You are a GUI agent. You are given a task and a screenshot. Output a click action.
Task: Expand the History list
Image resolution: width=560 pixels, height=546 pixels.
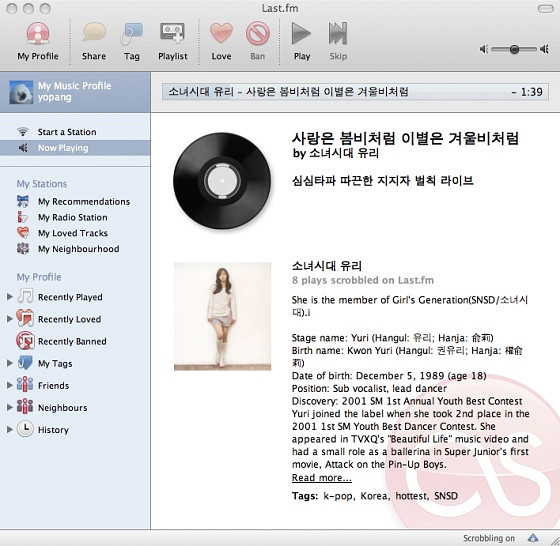(10, 429)
